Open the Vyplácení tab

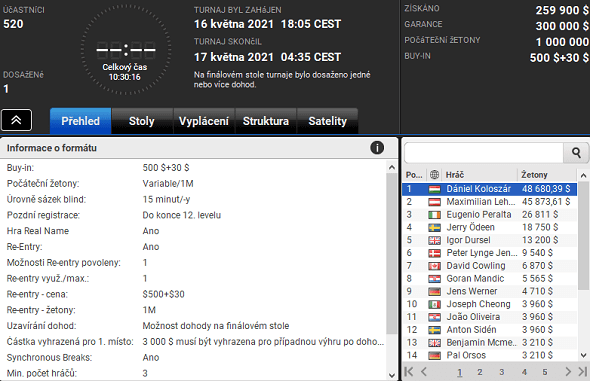click(204, 121)
